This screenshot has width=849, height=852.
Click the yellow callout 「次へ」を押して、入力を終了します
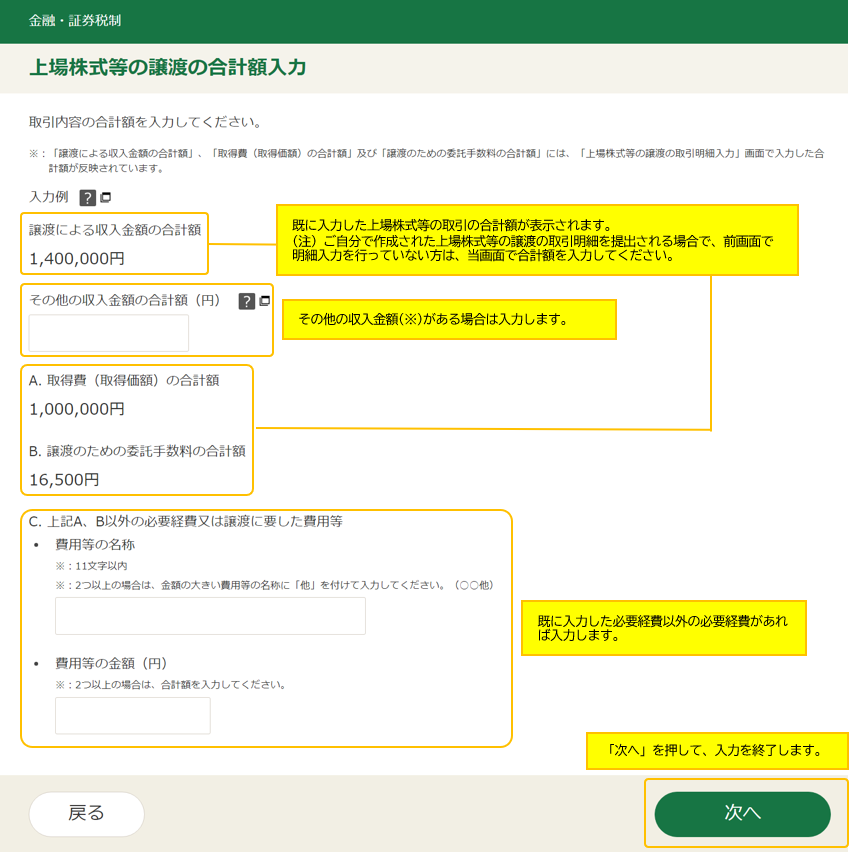[x=714, y=750]
